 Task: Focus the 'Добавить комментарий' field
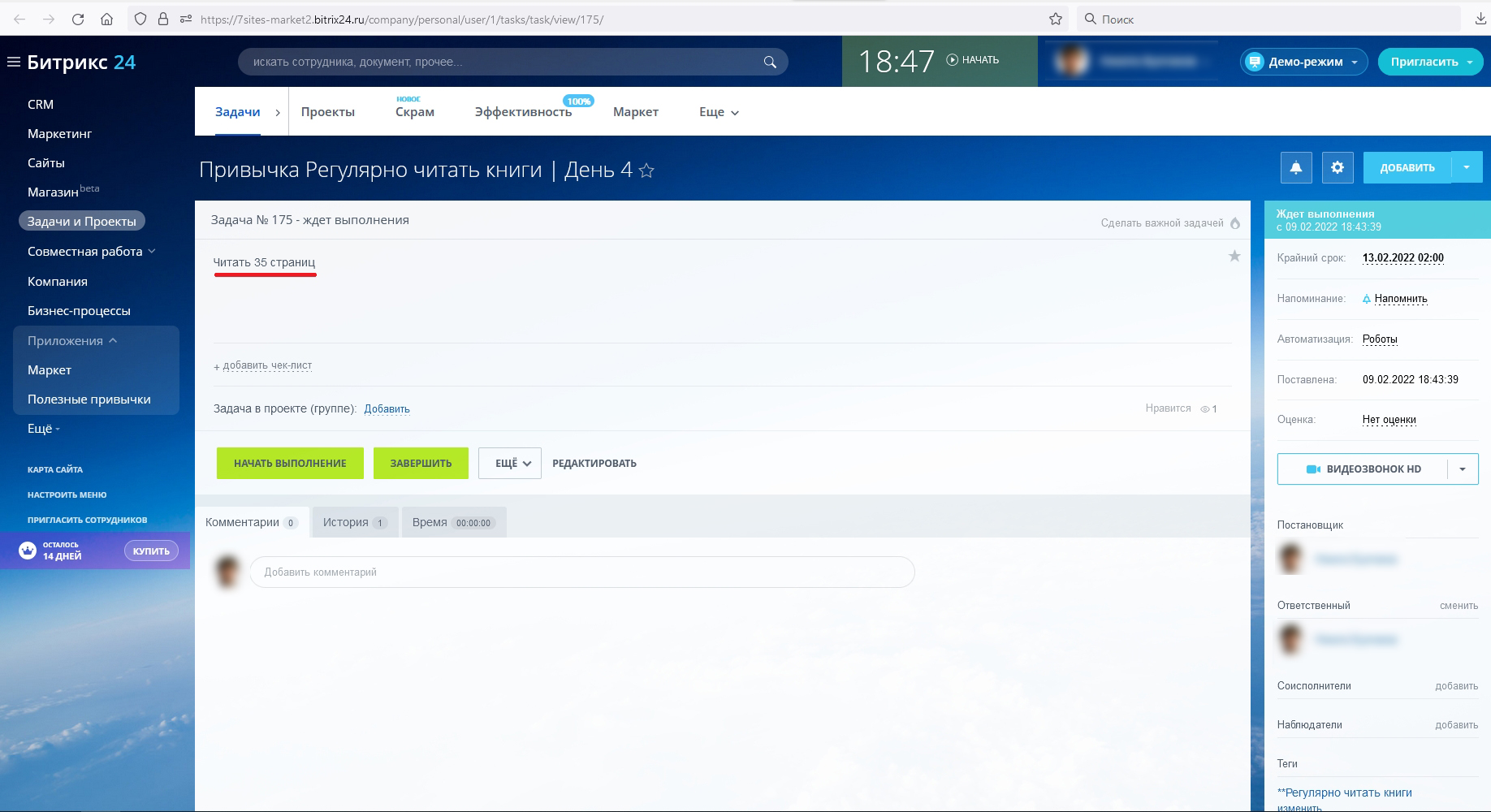[x=582, y=572]
